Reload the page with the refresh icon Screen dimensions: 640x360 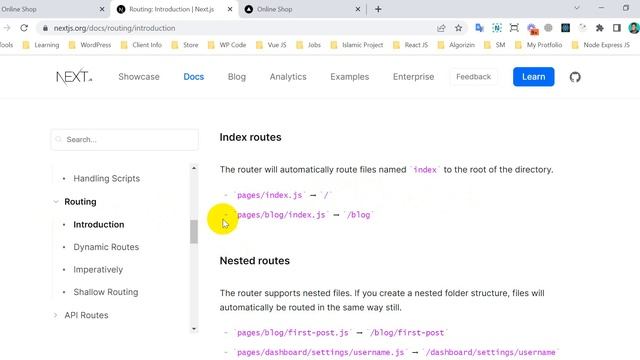point(24,28)
